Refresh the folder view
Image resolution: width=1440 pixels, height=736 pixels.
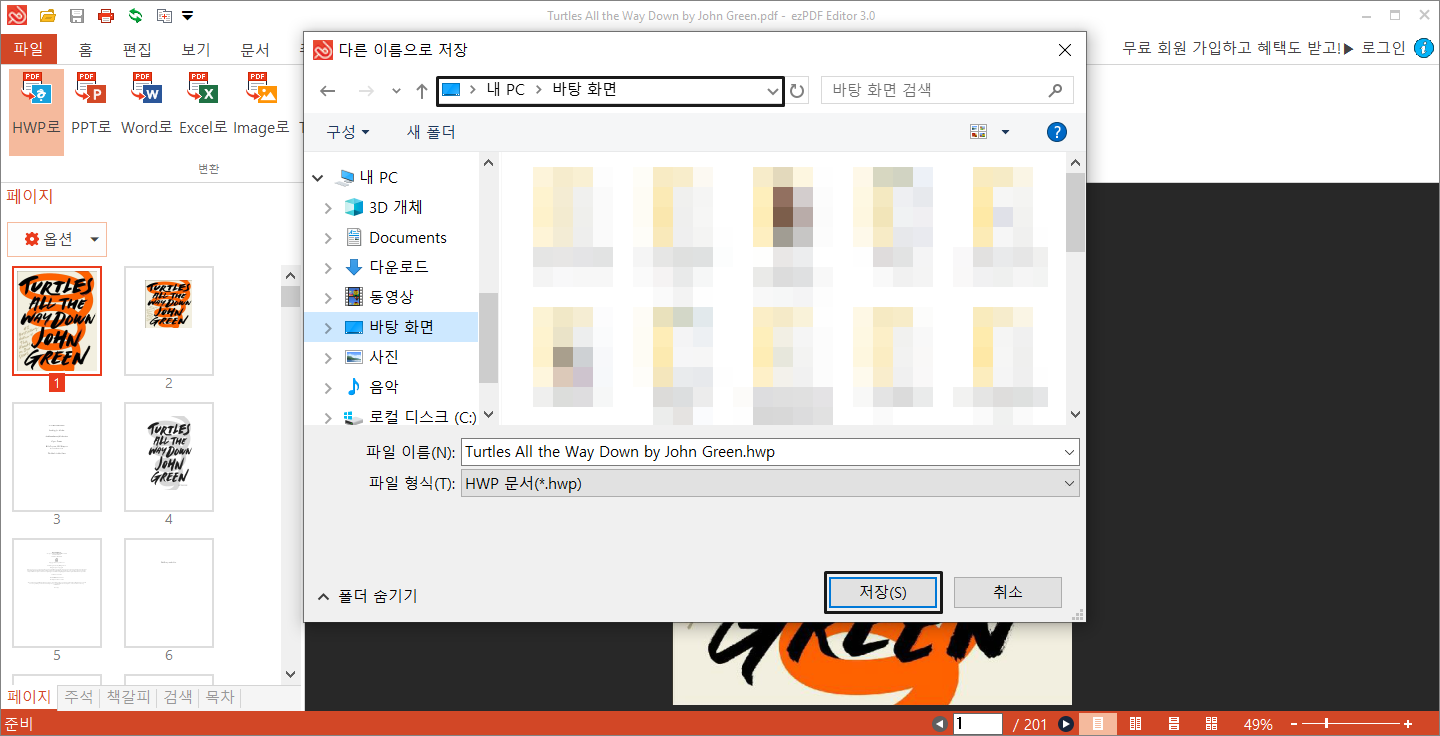tap(797, 91)
